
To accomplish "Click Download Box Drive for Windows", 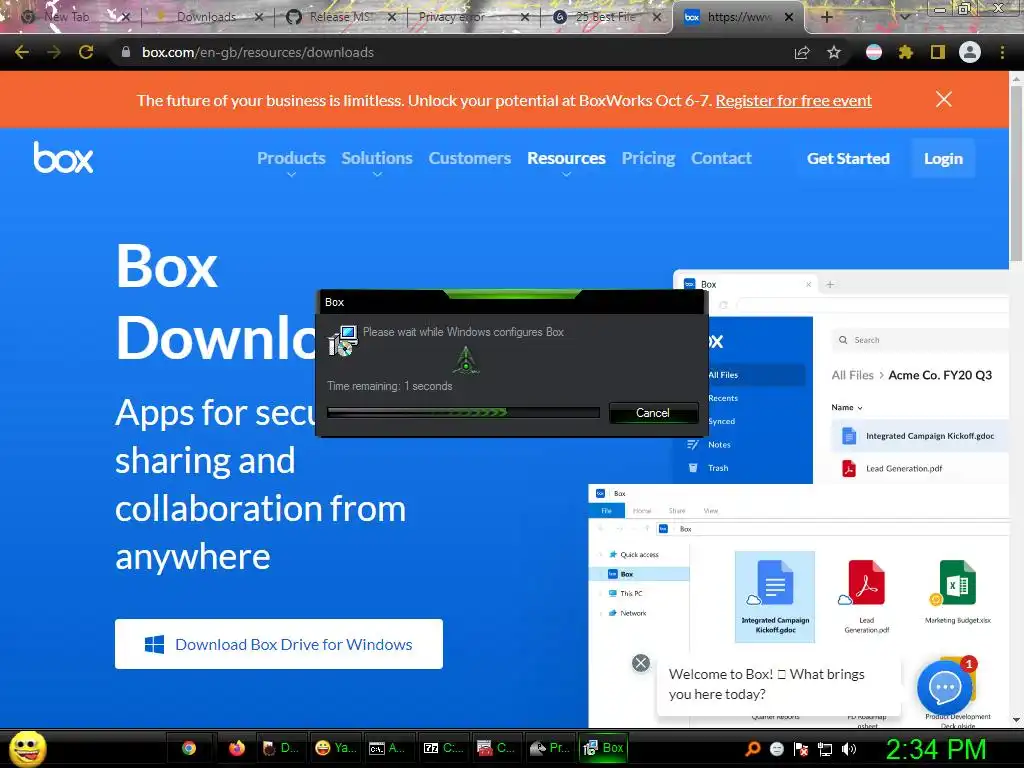I will coord(279,644).
